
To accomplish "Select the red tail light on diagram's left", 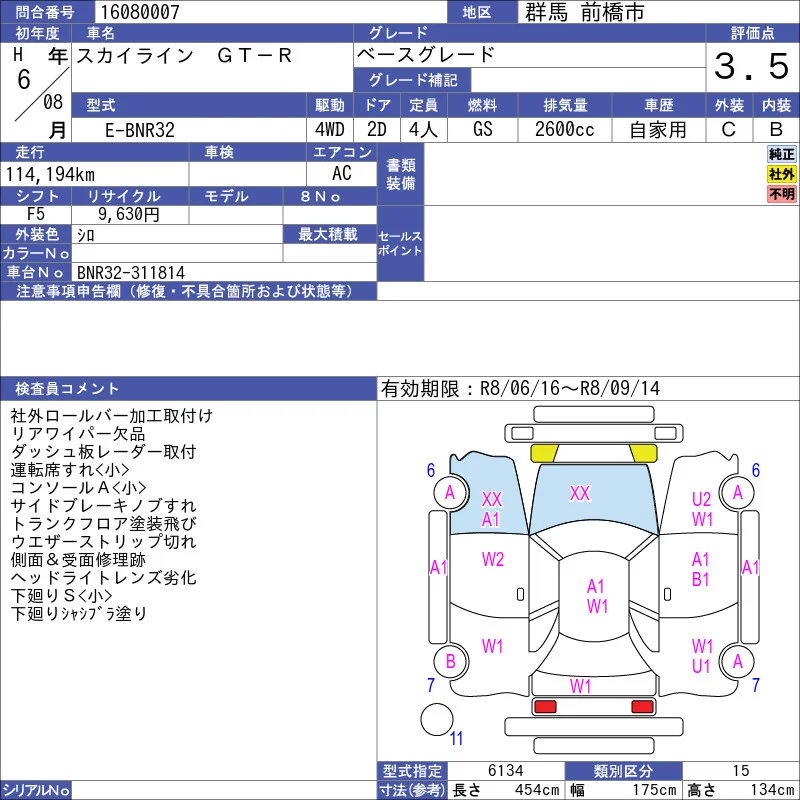I will (x=544, y=707).
